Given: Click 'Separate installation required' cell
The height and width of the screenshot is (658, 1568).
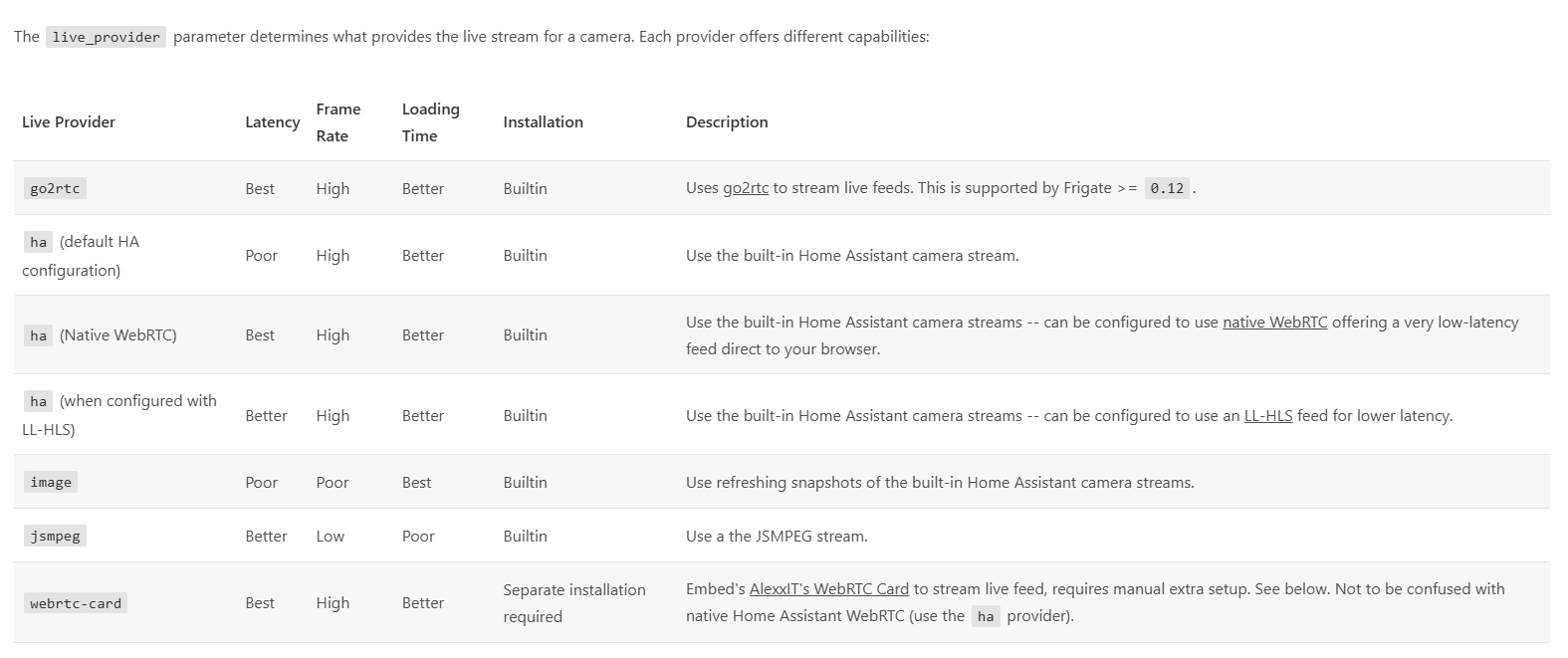Looking at the screenshot, I should 574,603.
